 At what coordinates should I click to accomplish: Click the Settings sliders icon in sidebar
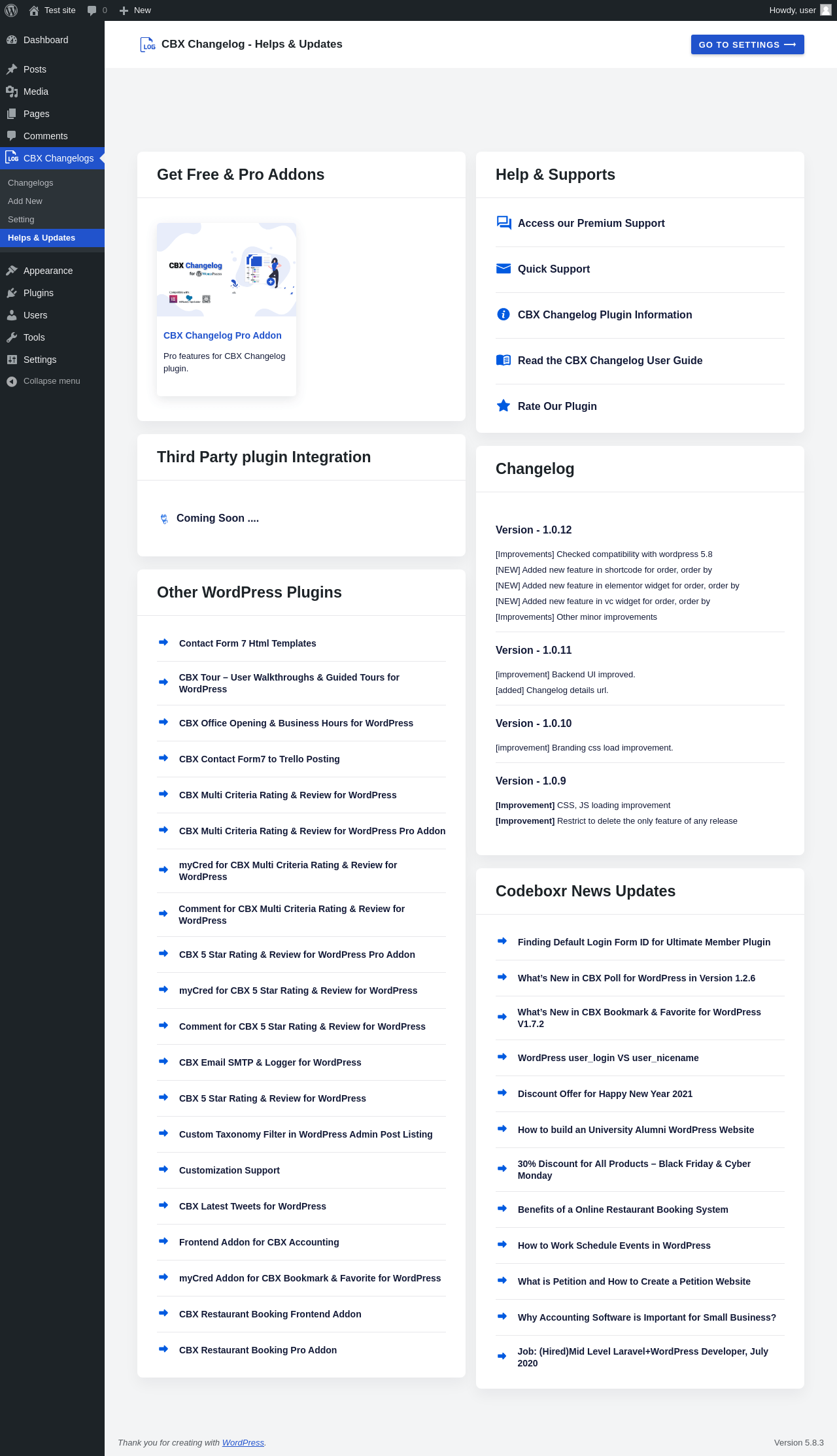tap(12, 360)
